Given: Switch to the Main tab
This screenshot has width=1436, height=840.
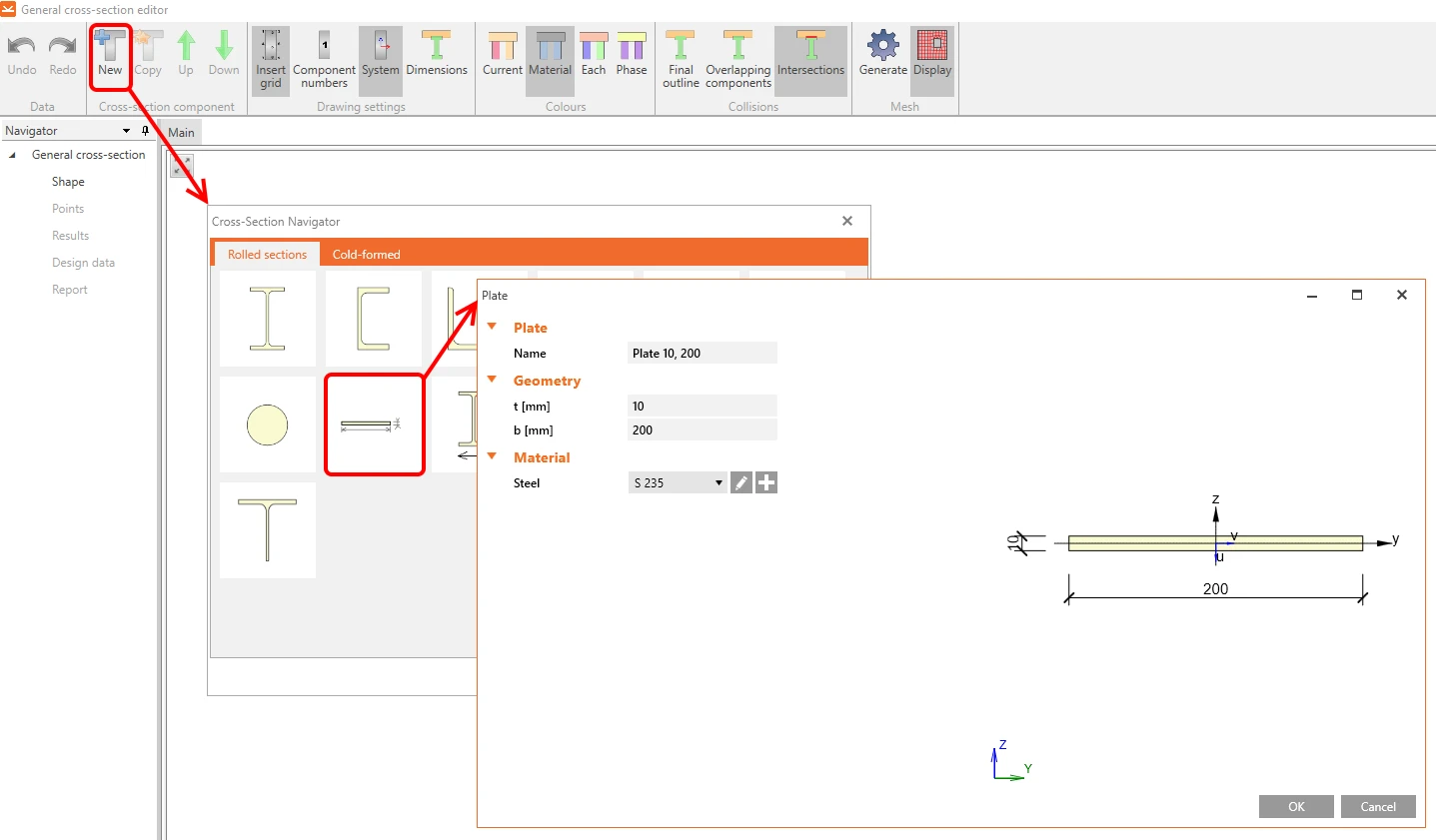Looking at the screenshot, I should (181, 132).
